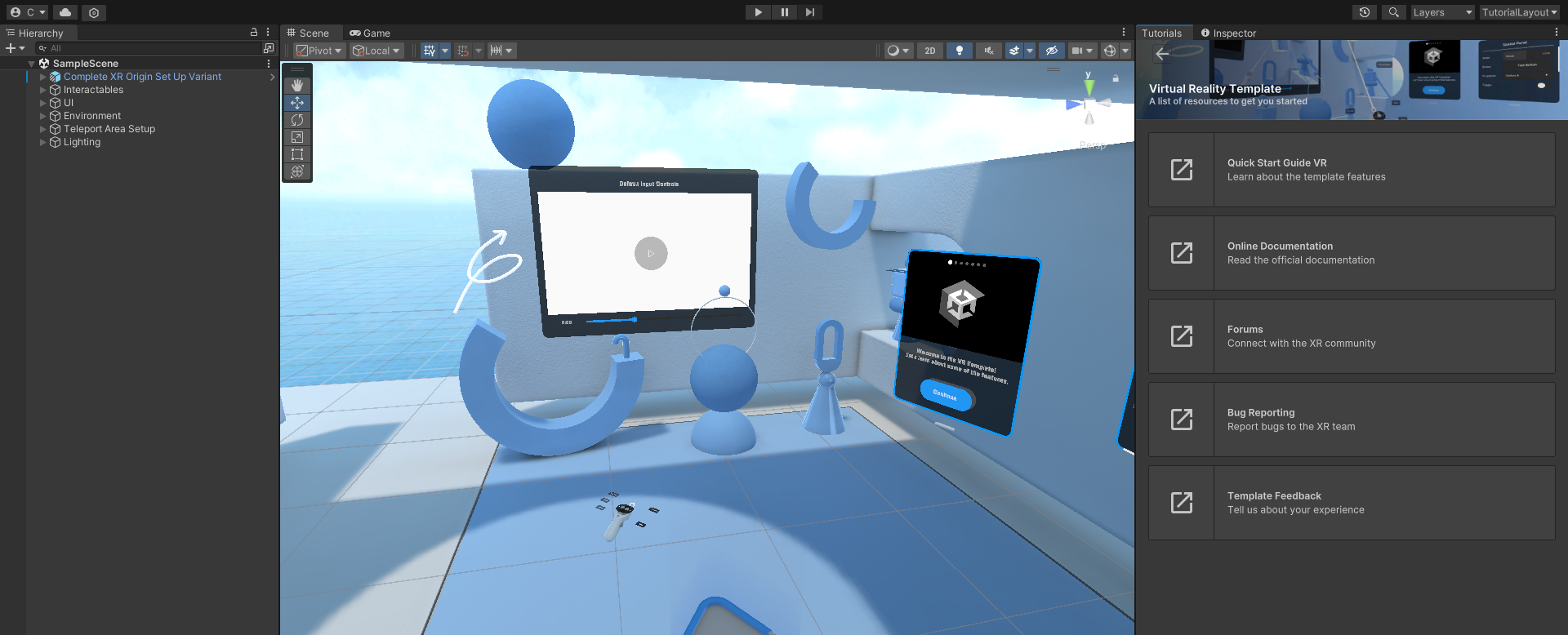Switch to the Inspector tab
The height and width of the screenshot is (635, 1568).
coord(1228,33)
